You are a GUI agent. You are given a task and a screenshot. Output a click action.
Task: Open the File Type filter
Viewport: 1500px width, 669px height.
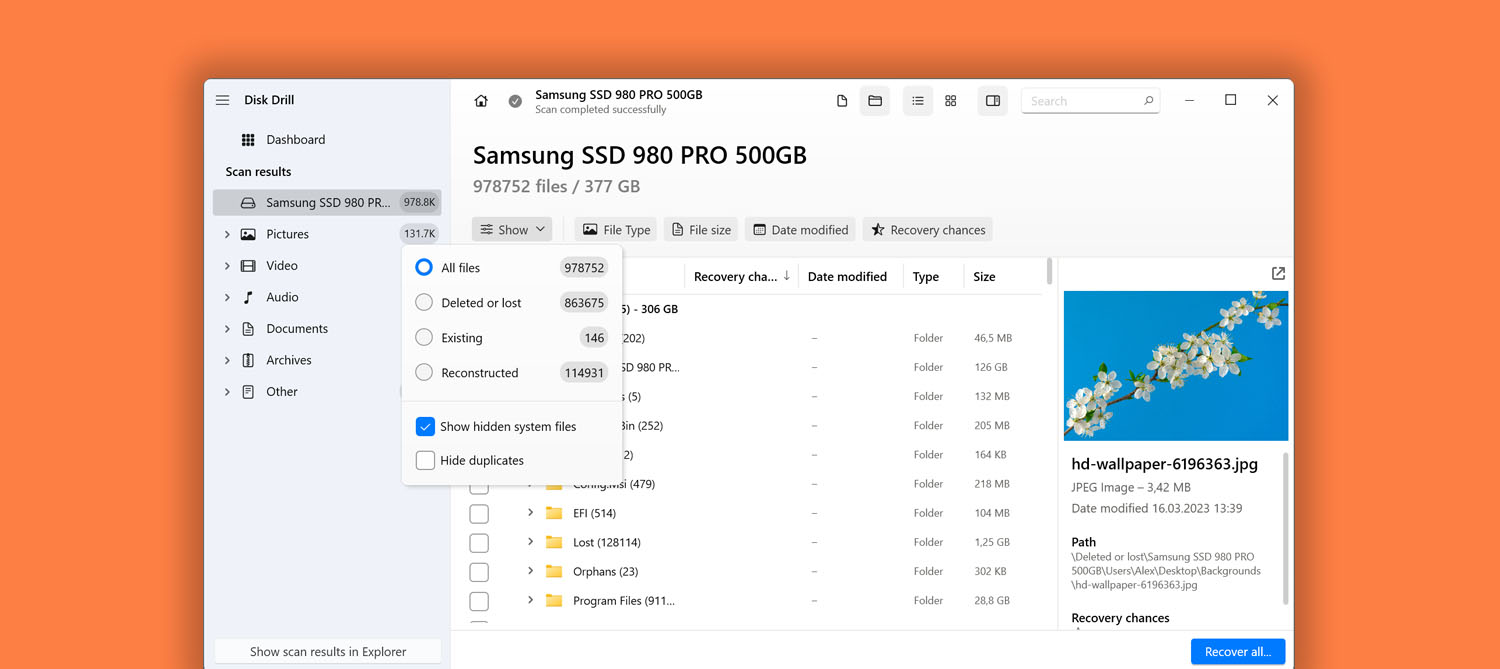615,229
